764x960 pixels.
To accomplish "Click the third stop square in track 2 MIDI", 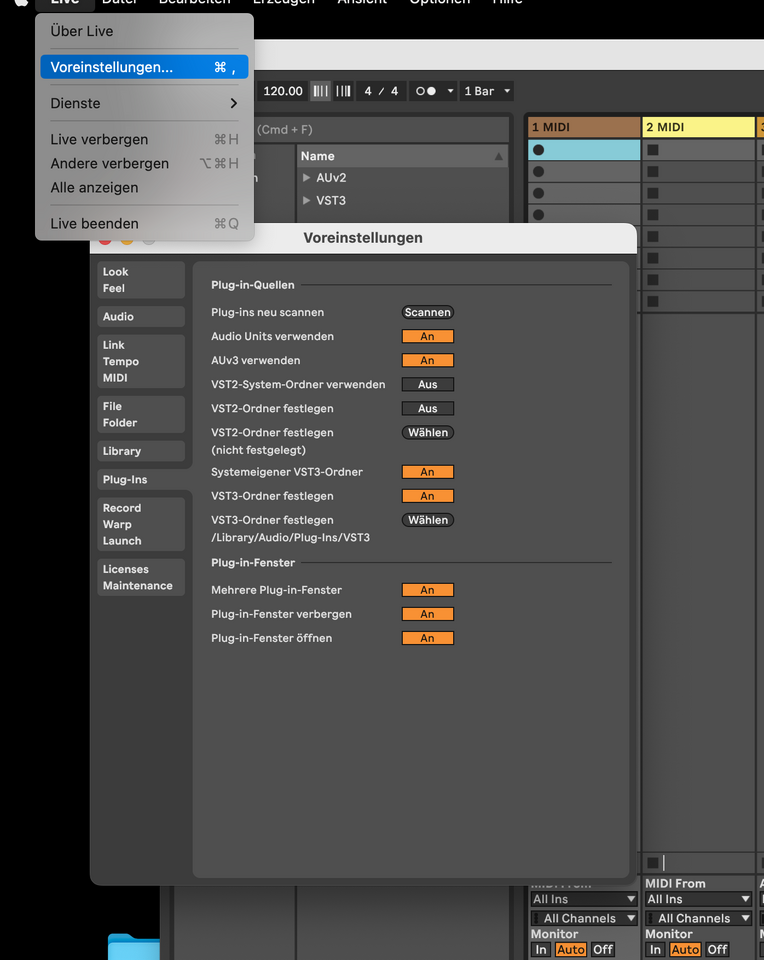I will (653, 193).
